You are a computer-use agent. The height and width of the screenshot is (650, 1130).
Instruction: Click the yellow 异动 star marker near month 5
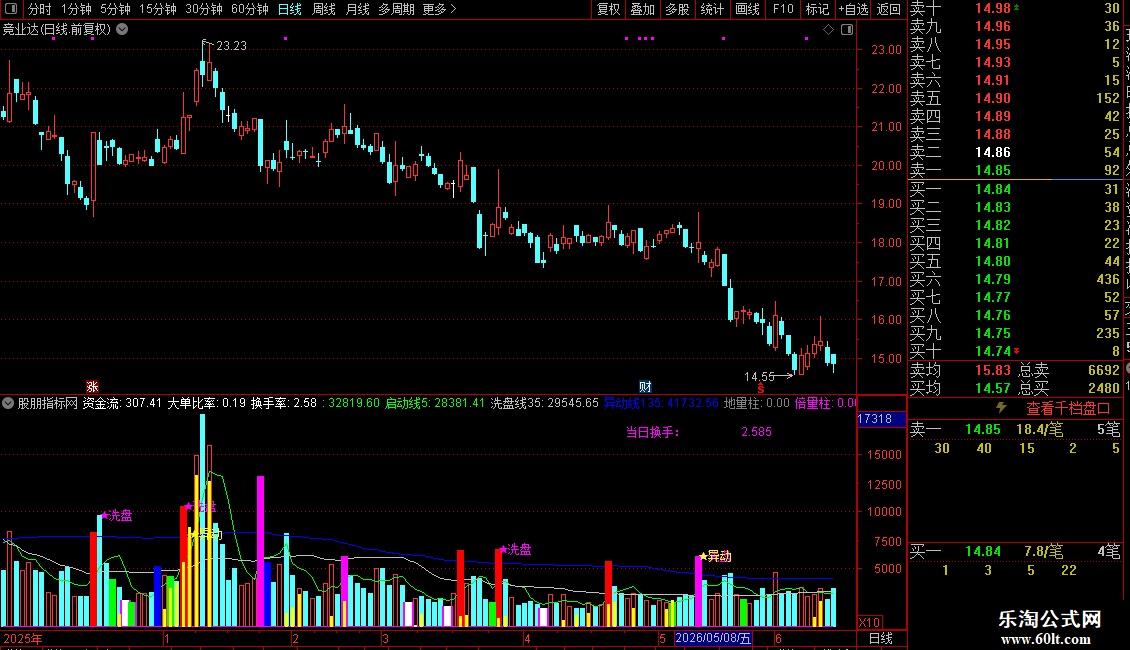click(716, 556)
